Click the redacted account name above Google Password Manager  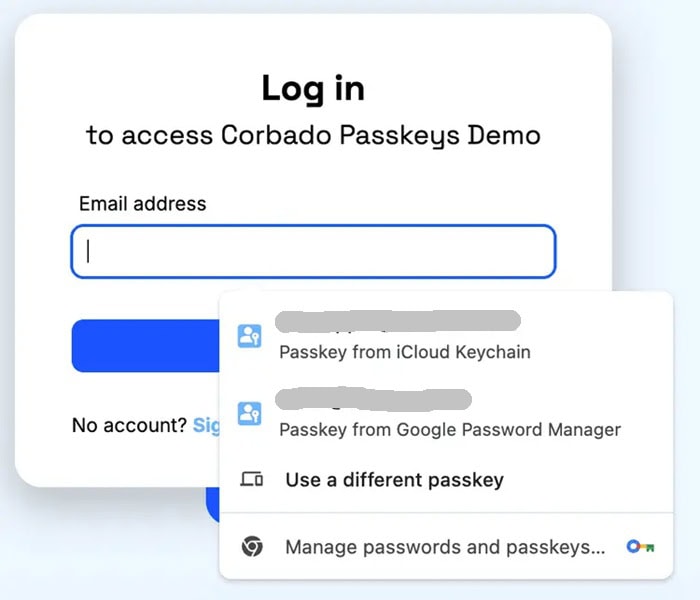373,399
